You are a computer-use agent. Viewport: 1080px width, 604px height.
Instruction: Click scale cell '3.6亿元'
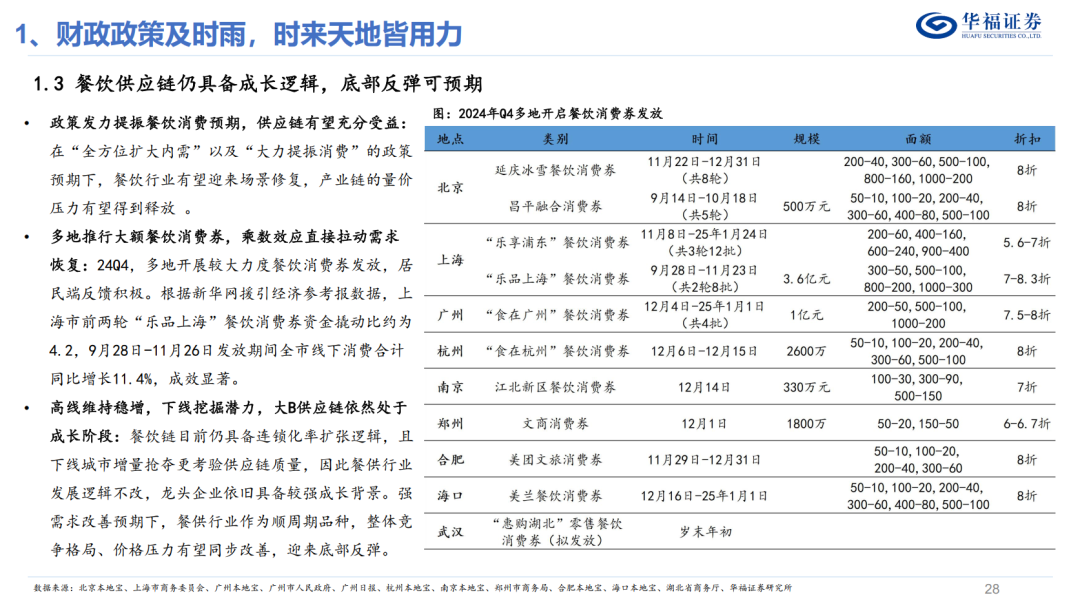click(x=807, y=279)
